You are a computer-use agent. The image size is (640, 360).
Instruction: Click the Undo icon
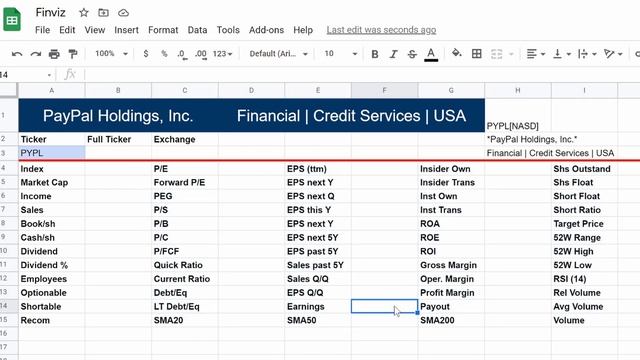pos(17,54)
